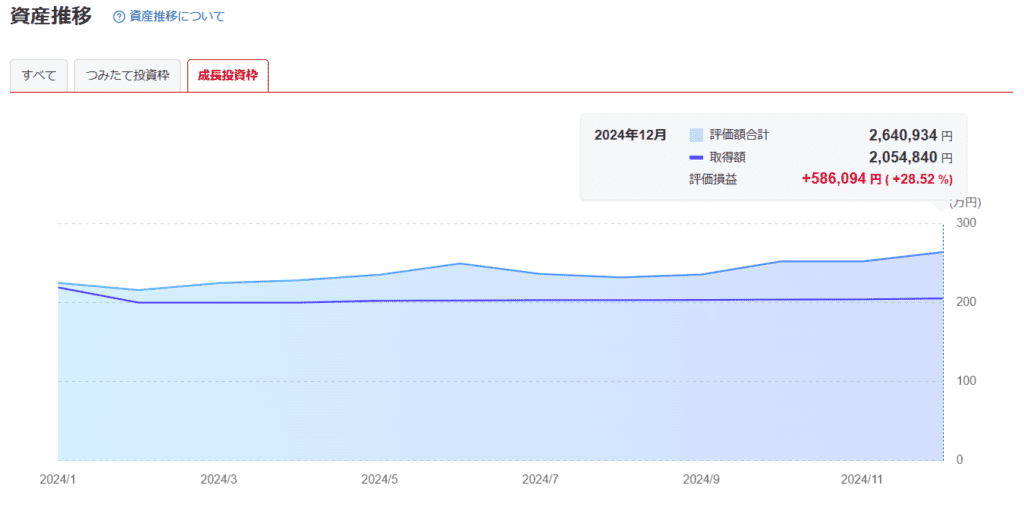The image size is (1024, 520).
Task: Click the 200 y-axis value
Action: pos(966,302)
